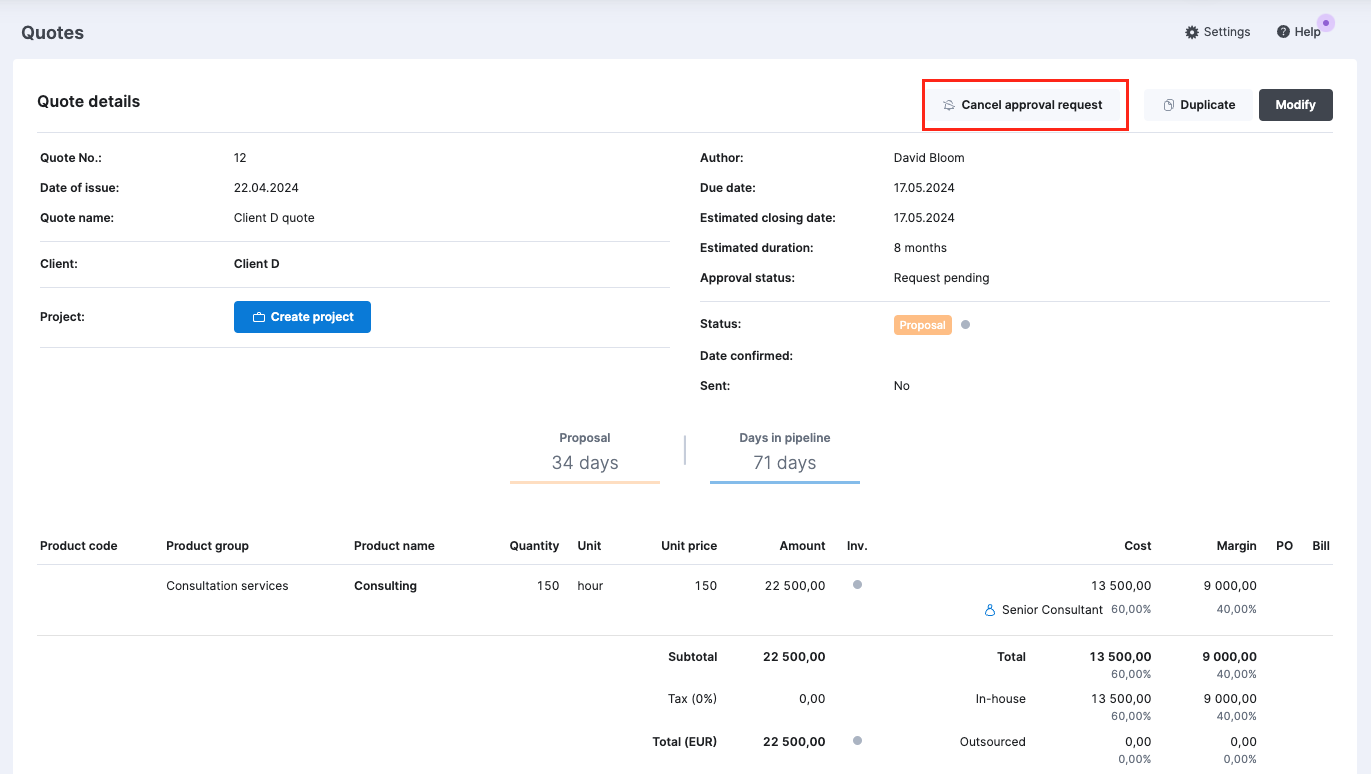Click the PO column header
The height and width of the screenshot is (774, 1371).
1285,546
